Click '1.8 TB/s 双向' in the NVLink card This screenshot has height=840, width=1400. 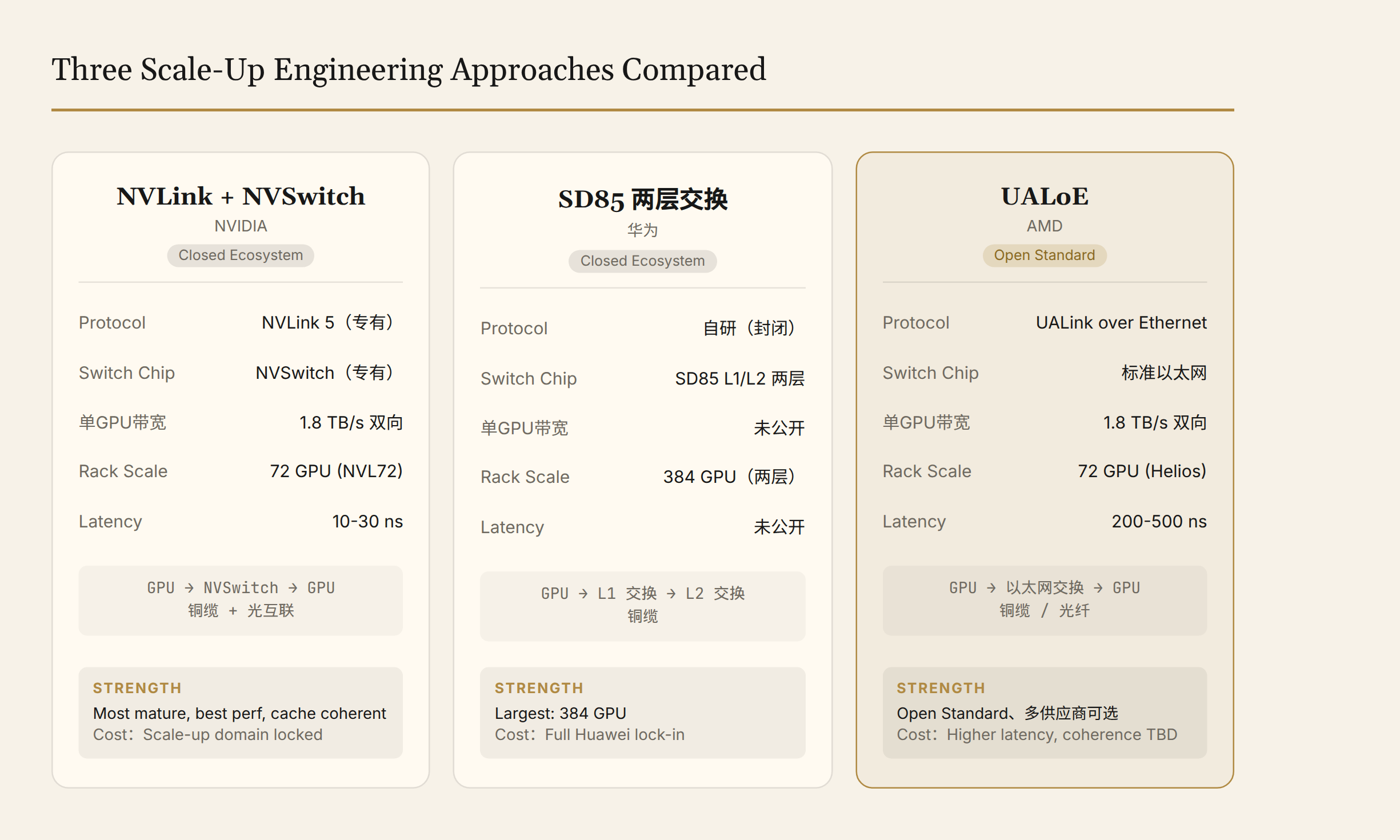click(351, 423)
